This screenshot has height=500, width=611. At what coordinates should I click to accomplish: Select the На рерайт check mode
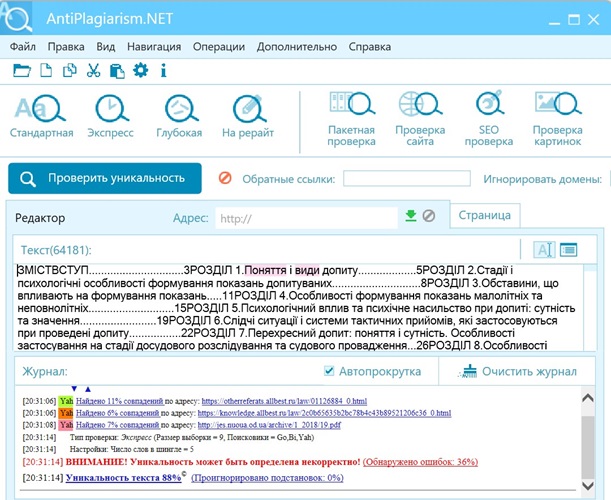[248, 117]
